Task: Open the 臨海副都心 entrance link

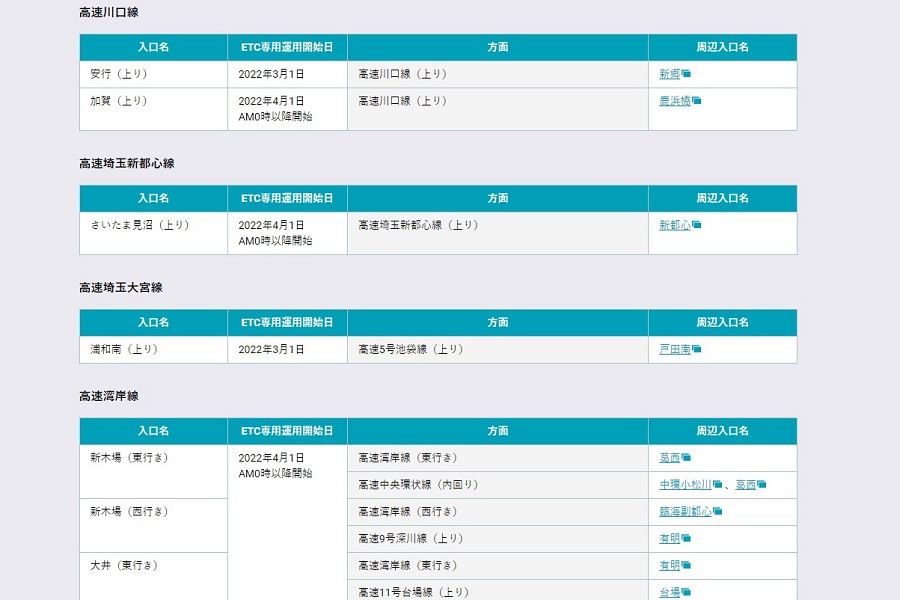Action: coord(687,510)
